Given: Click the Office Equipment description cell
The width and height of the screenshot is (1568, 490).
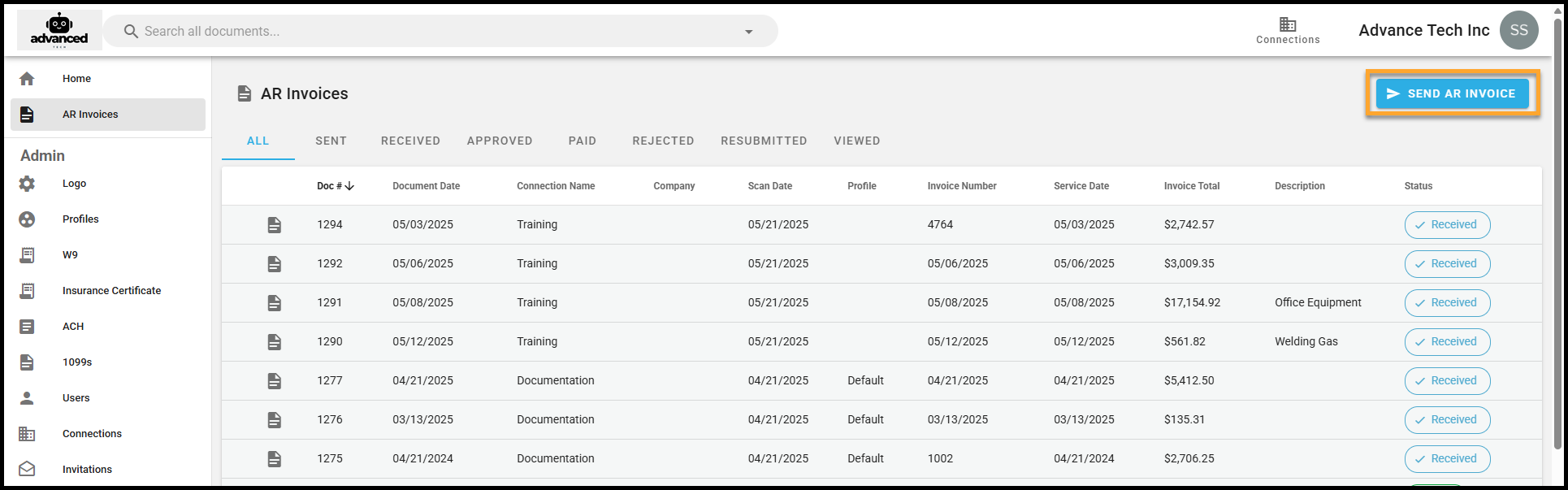Looking at the screenshot, I should coord(1318,303).
